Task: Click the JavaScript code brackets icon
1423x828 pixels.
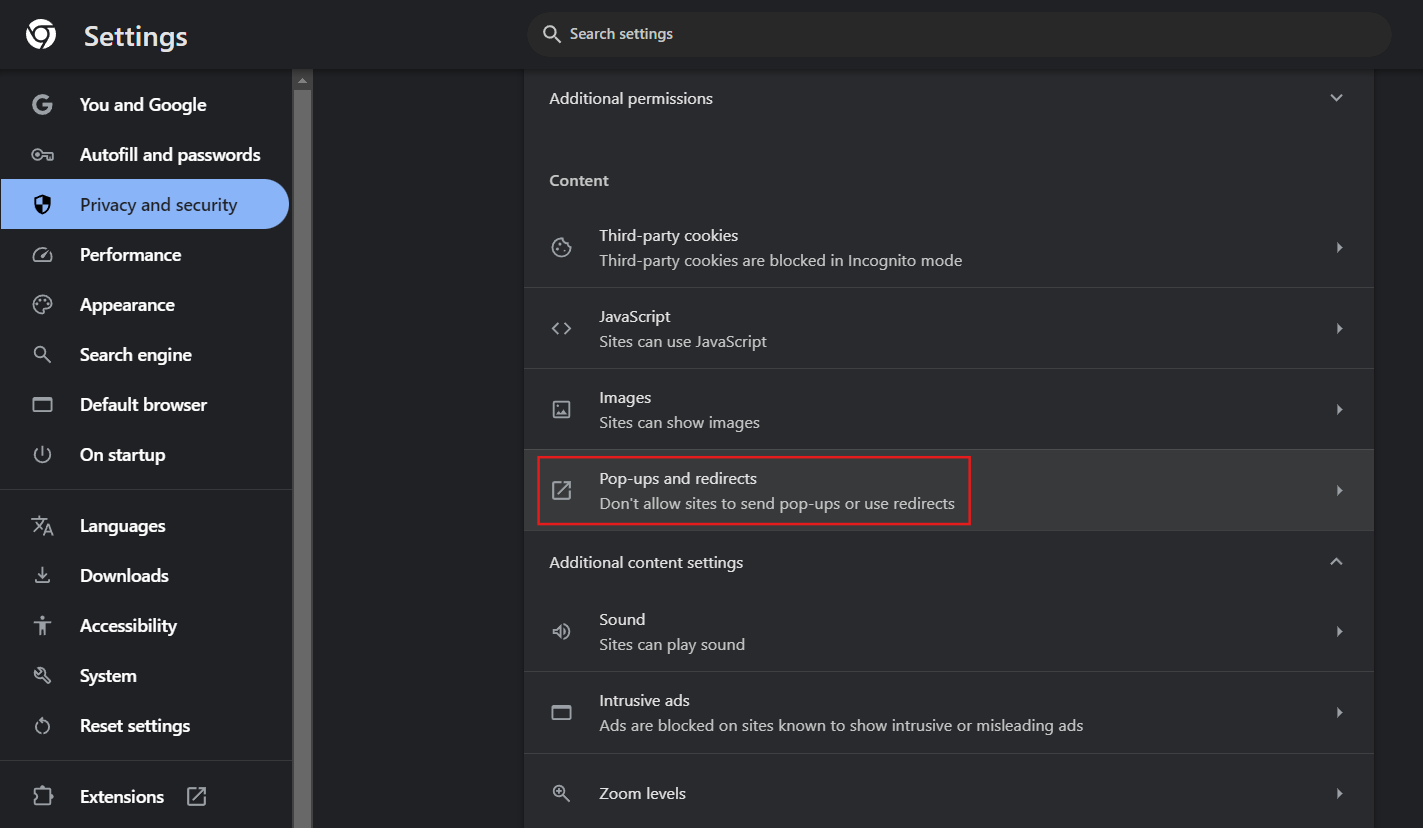Action: 562,329
